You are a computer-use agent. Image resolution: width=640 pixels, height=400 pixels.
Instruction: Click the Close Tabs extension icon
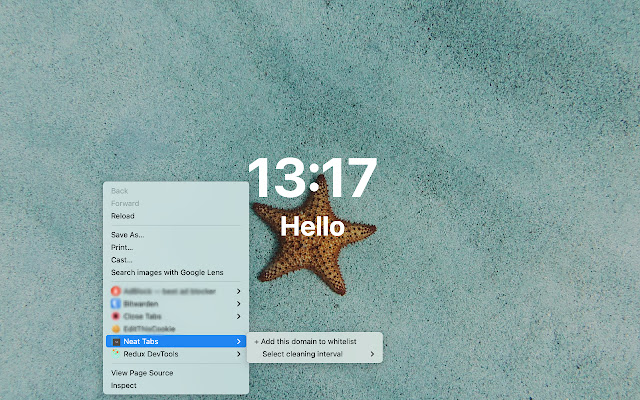(x=116, y=316)
